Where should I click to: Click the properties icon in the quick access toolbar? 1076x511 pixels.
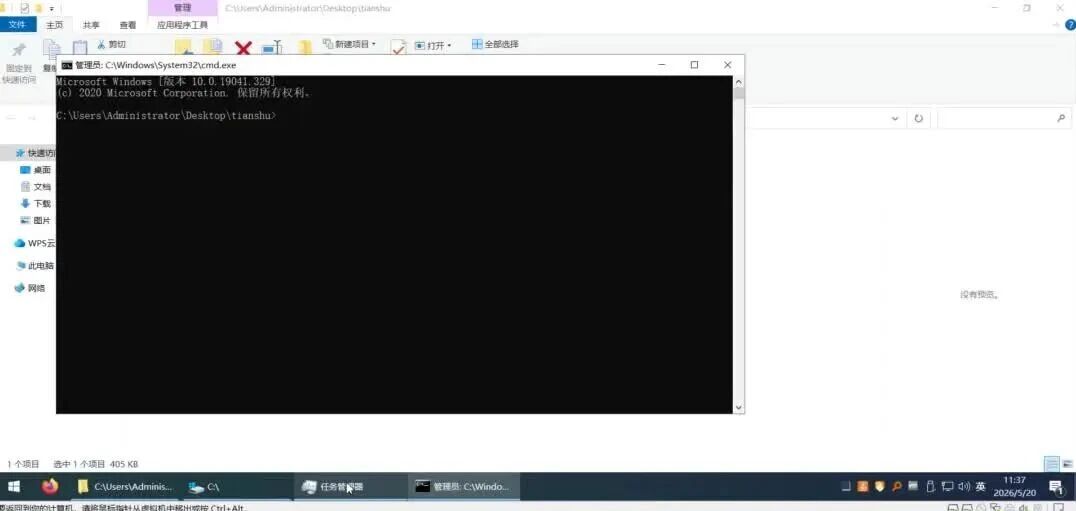pos(24,8)
